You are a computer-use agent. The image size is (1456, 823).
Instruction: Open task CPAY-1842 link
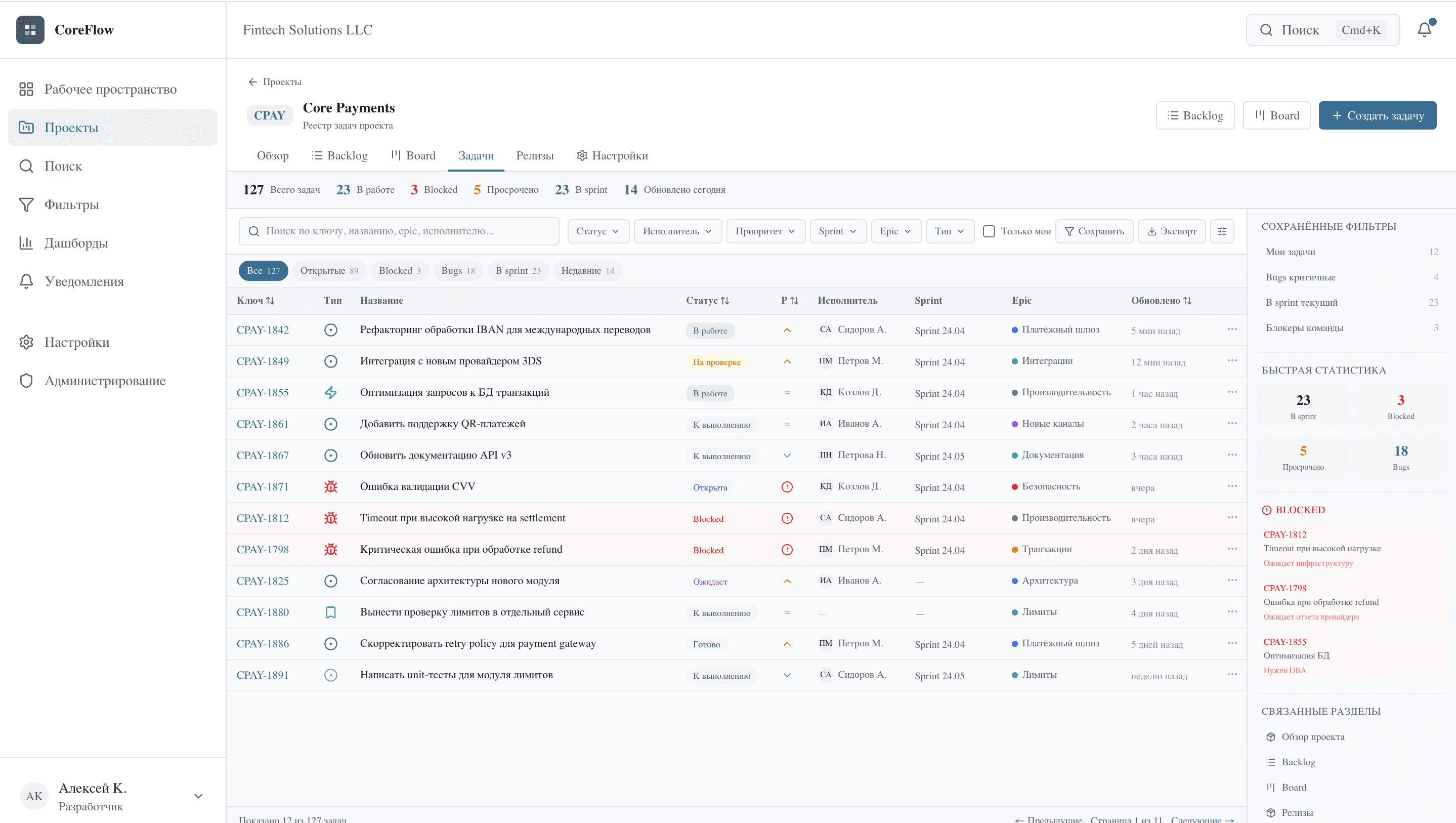(x=262, y=330)
